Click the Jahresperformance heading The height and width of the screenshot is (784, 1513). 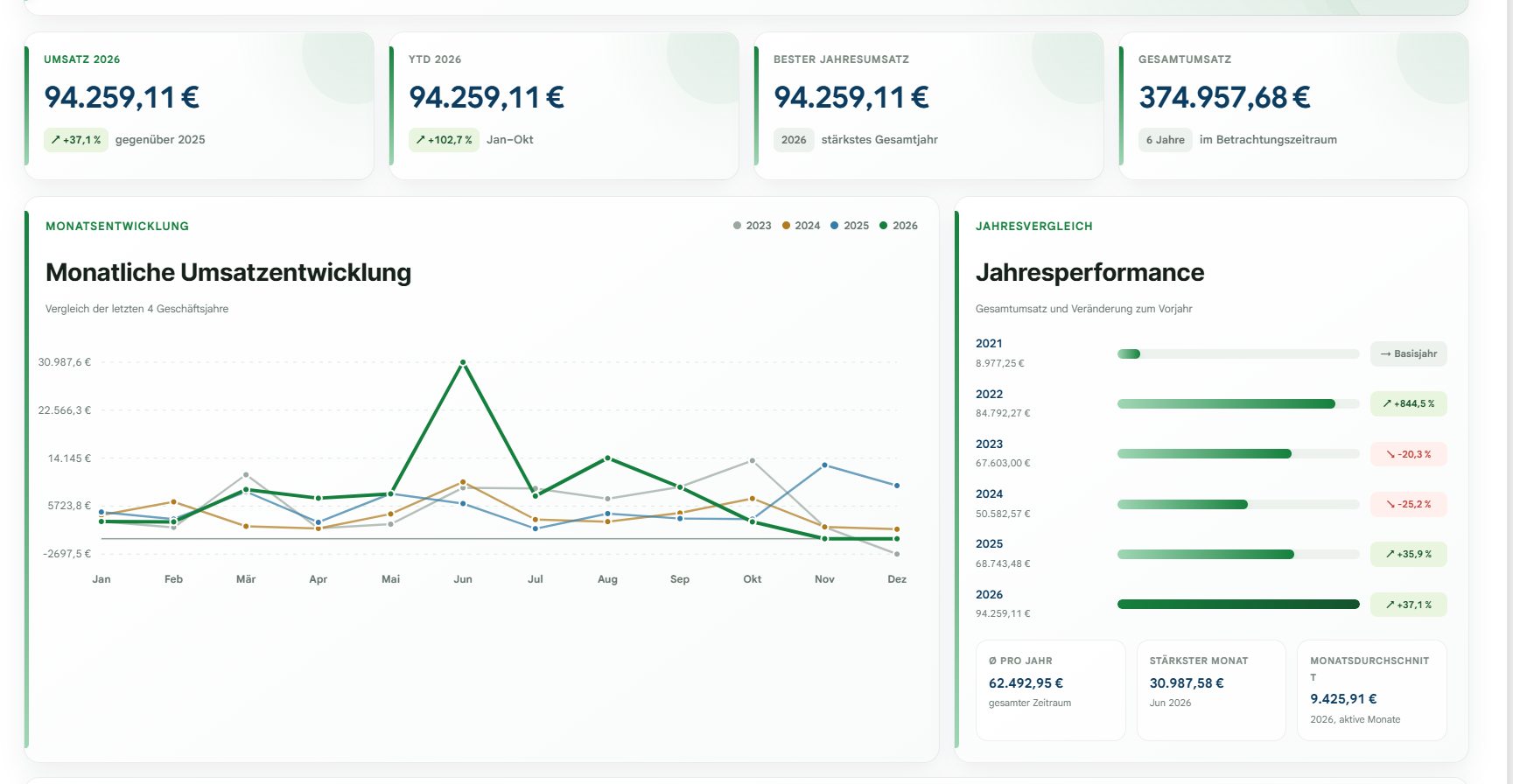click(x=1089, y=273)
